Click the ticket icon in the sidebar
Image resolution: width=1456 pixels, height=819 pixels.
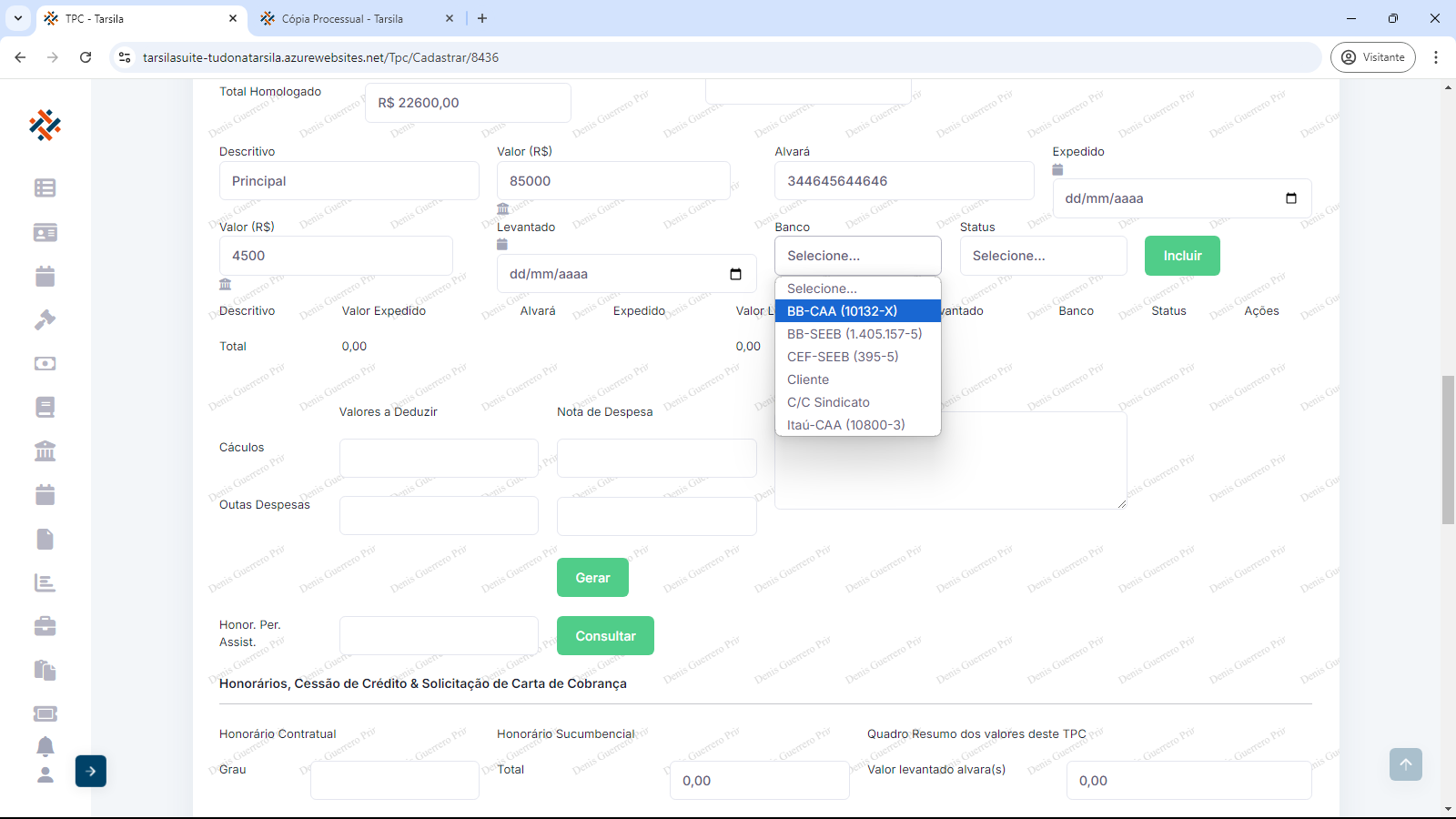(x=45, y=713)
